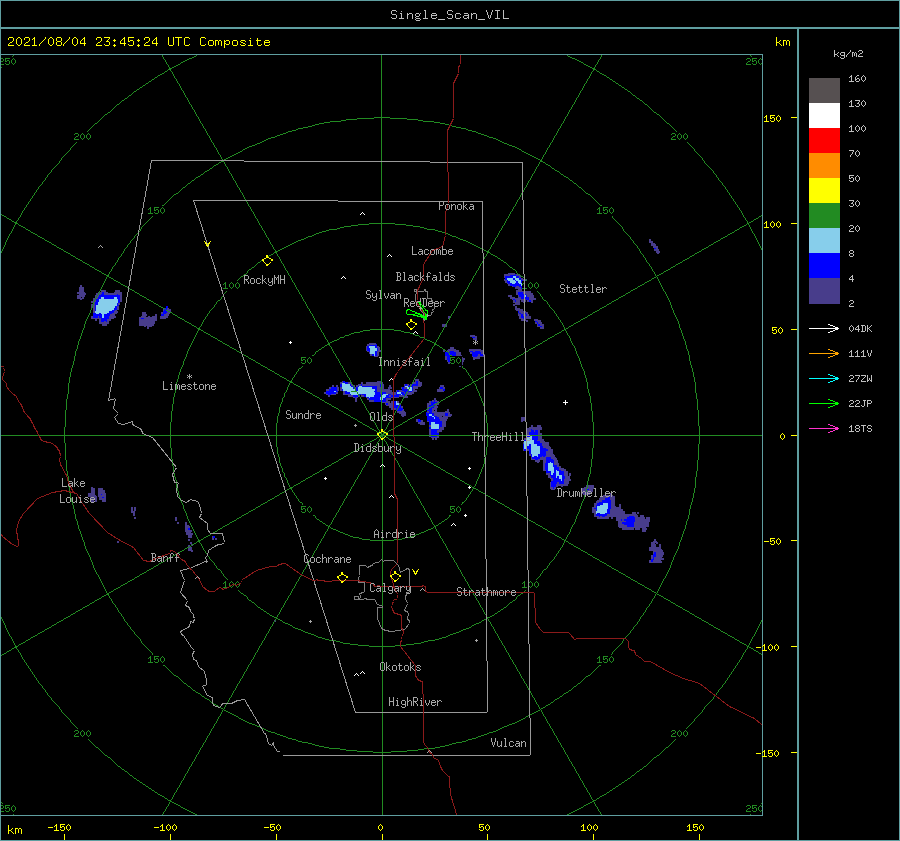
Task: Click the Stettler town label
Action: click(x=583, y=289)
